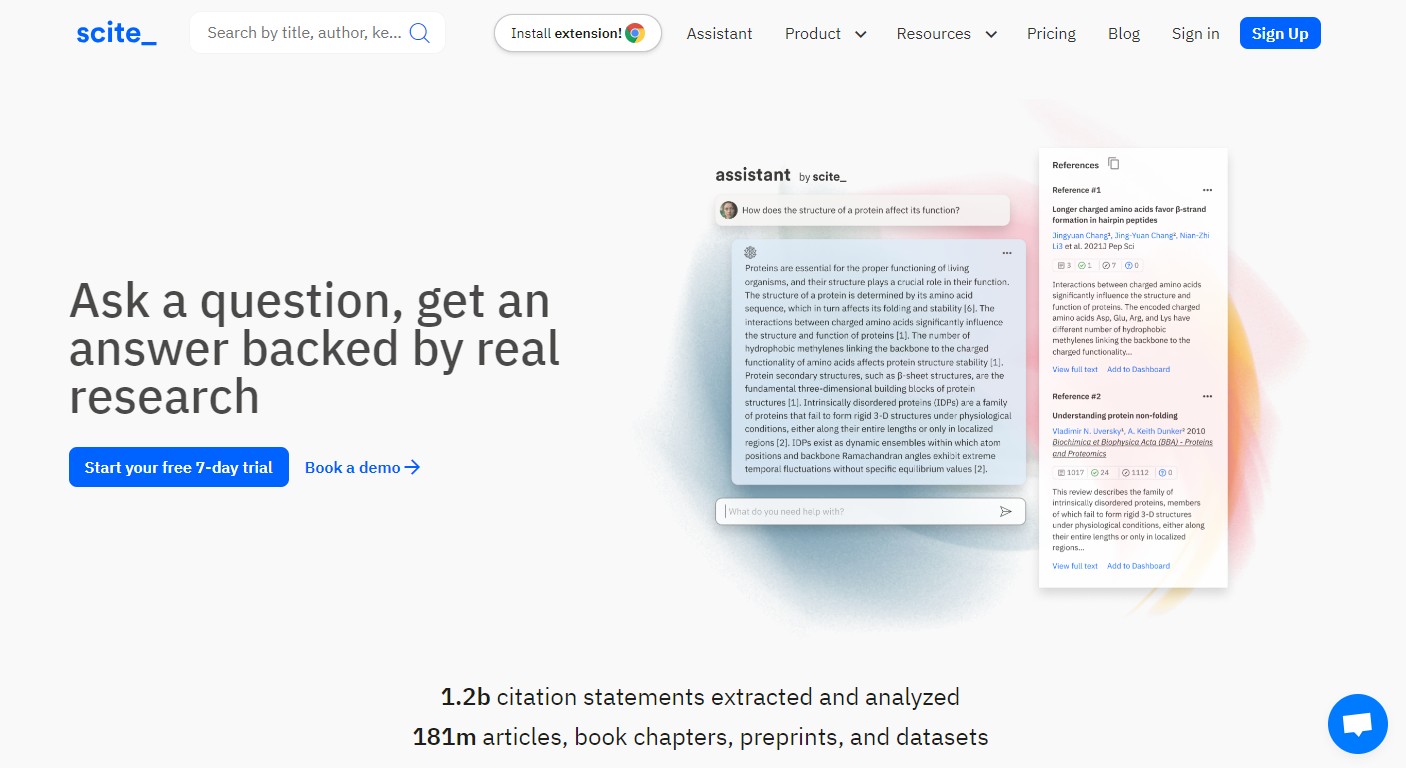Click Sign in in the header
The image size is (1406, 768).
pos(1195,33)
